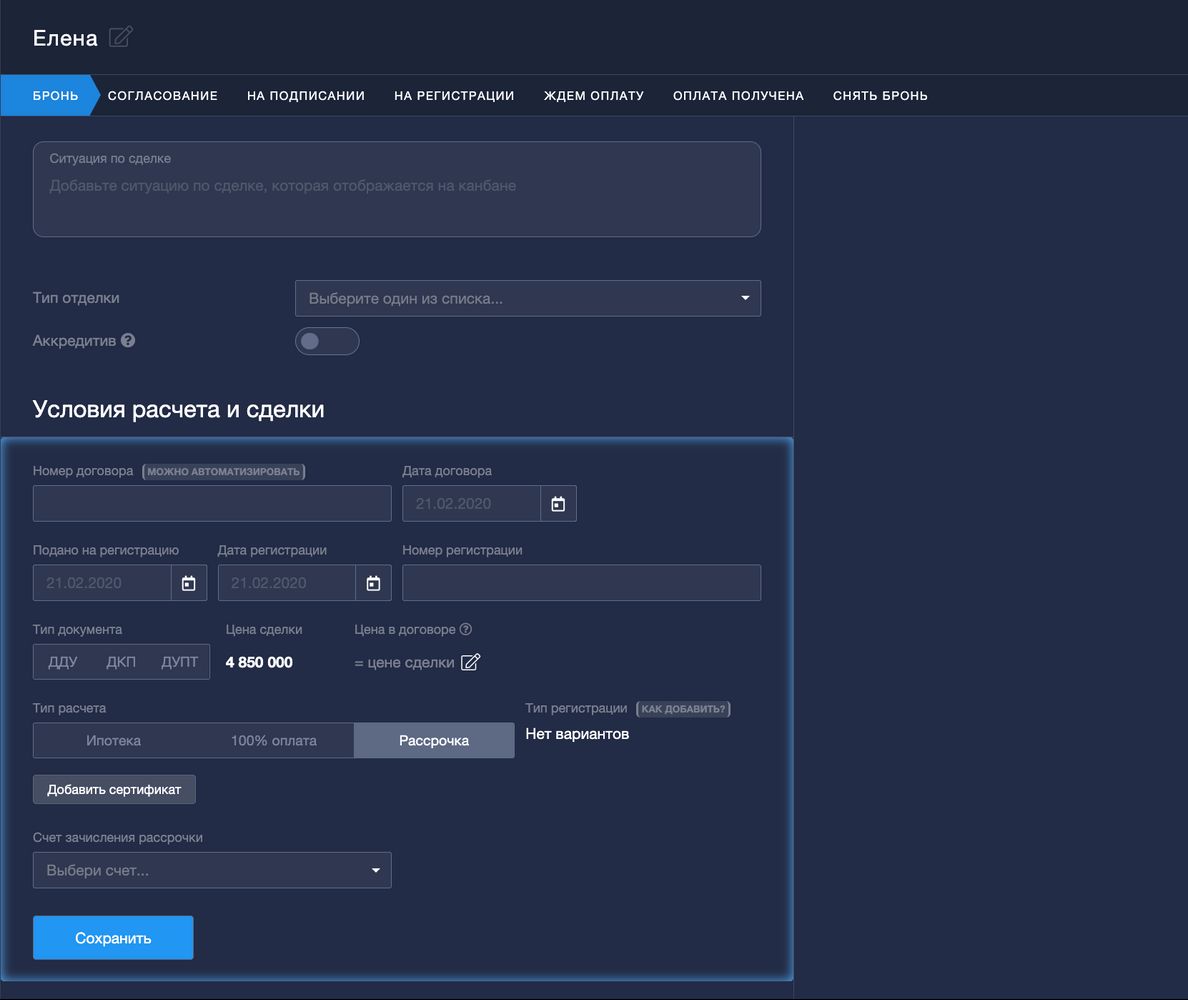Click the Условия расчета и сделки heading

tap(179, 409)
